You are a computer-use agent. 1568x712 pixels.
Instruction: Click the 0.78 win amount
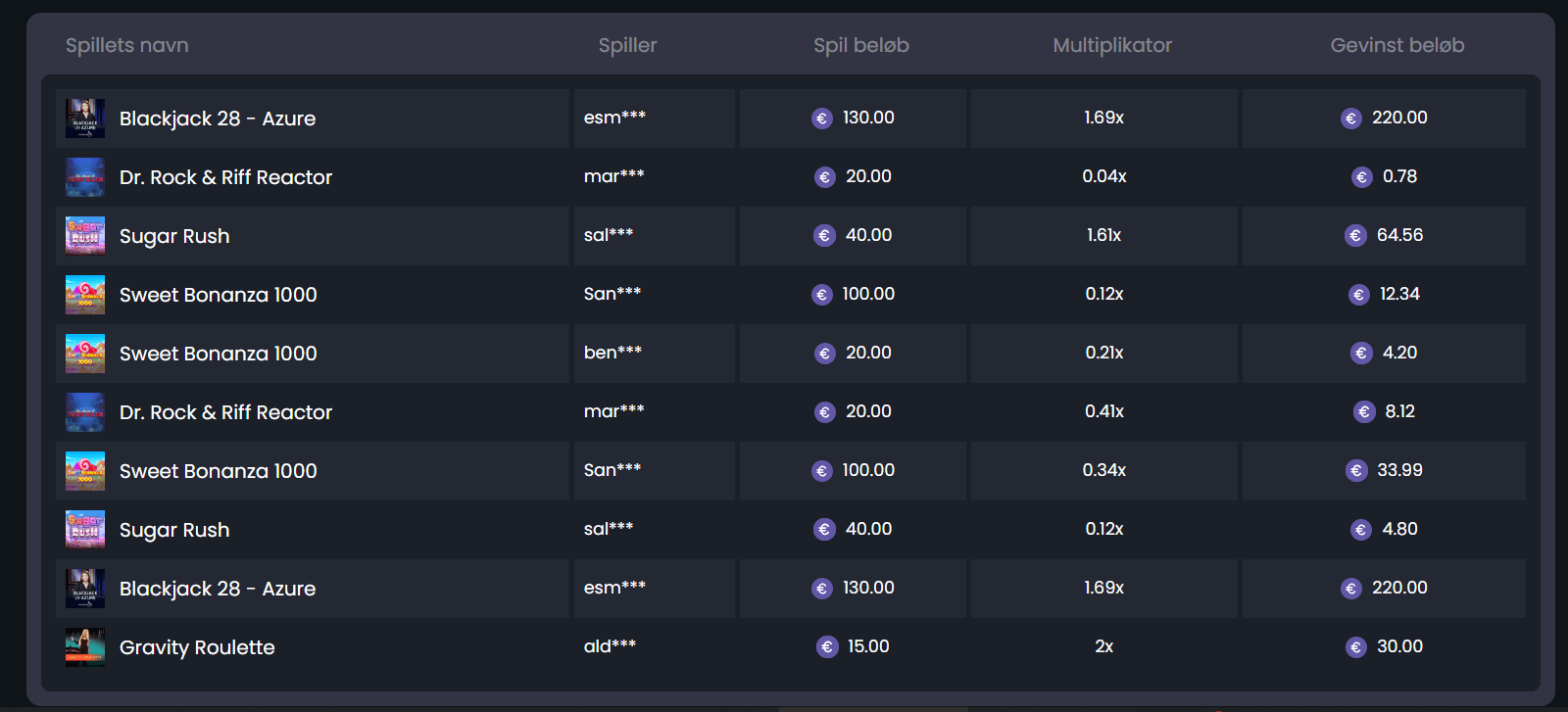pyautogui.click(x=1399, y=176)
